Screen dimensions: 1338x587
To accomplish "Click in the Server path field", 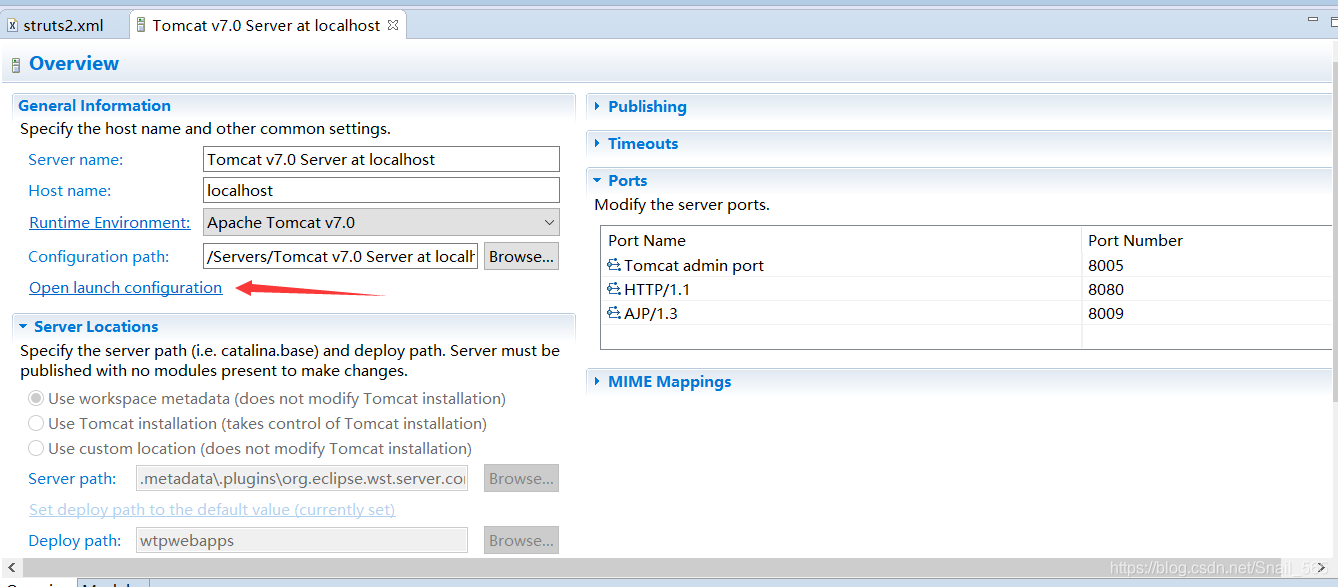I will click(x=302, y=478).
